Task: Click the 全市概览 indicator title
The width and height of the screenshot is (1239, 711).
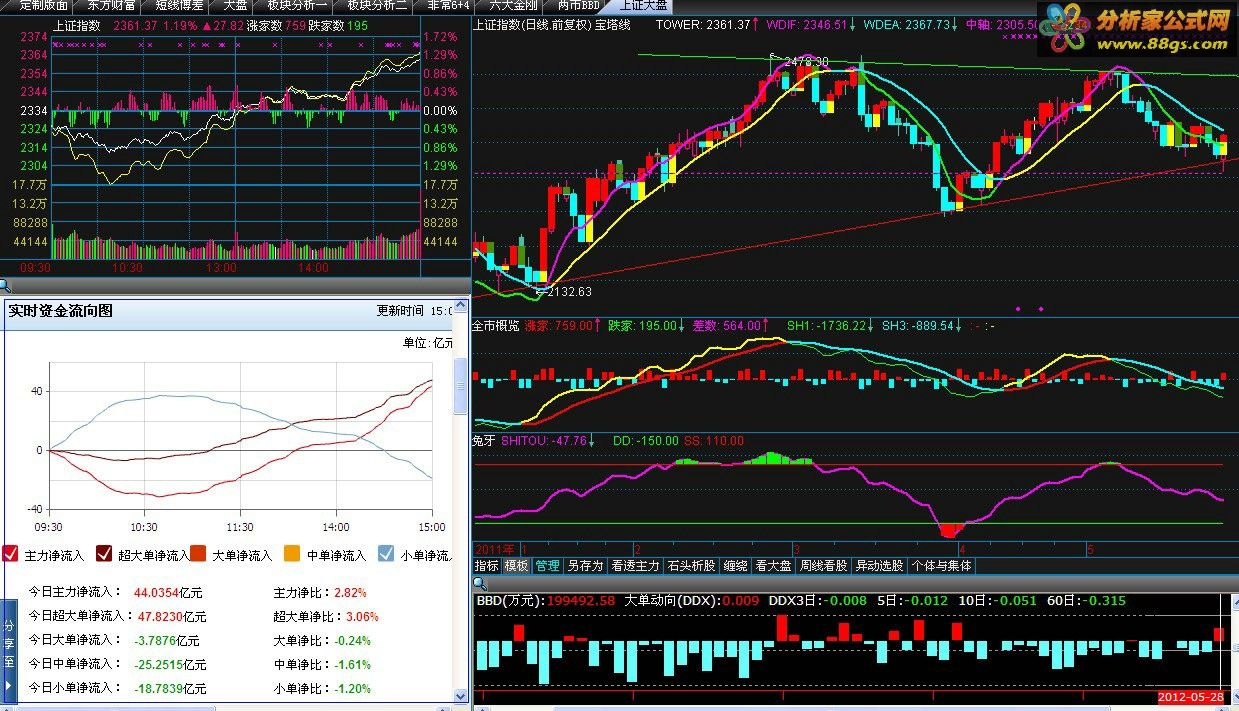Action: 496,326
